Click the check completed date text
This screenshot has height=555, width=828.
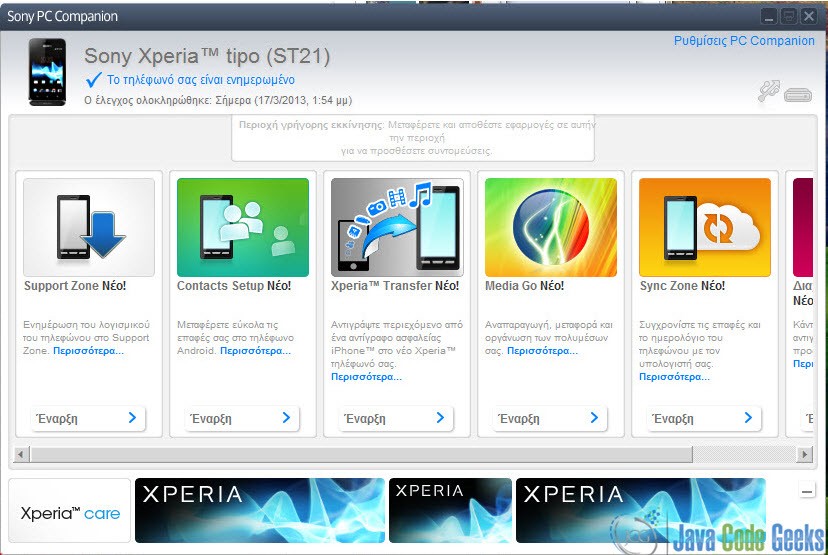218,100
